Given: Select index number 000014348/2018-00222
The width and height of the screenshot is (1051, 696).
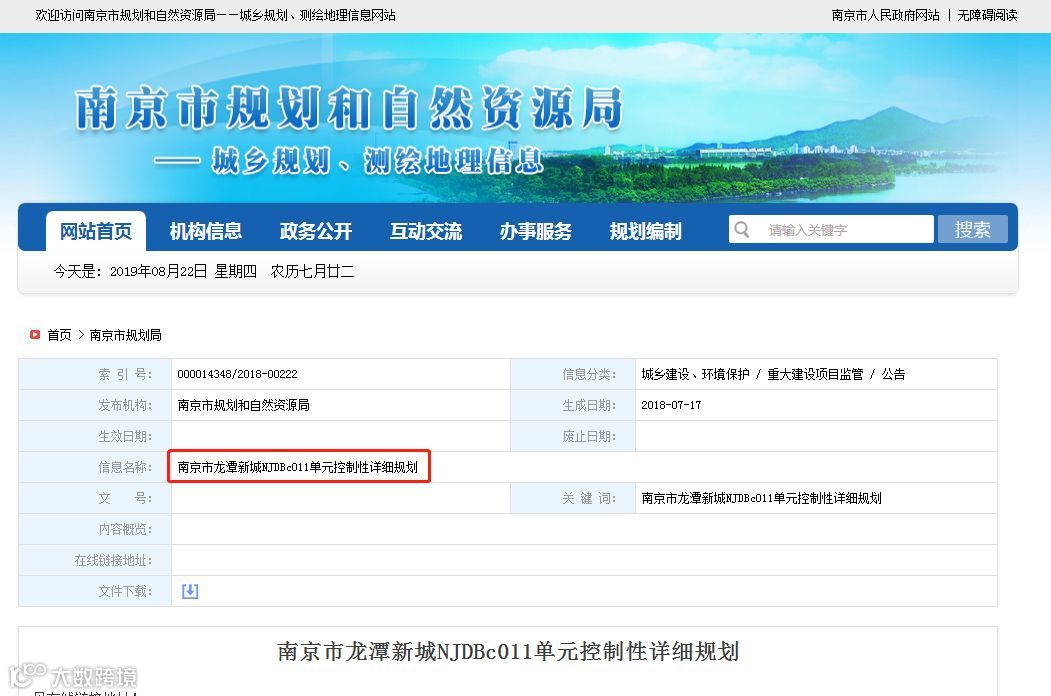Looking at the screenshot, I should click(x=237, y=374).
